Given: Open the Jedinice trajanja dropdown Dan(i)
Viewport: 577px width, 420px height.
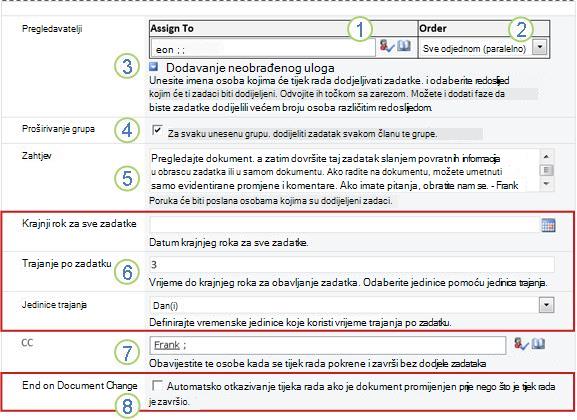Looking at the screenshot, I should pos(546,305).
